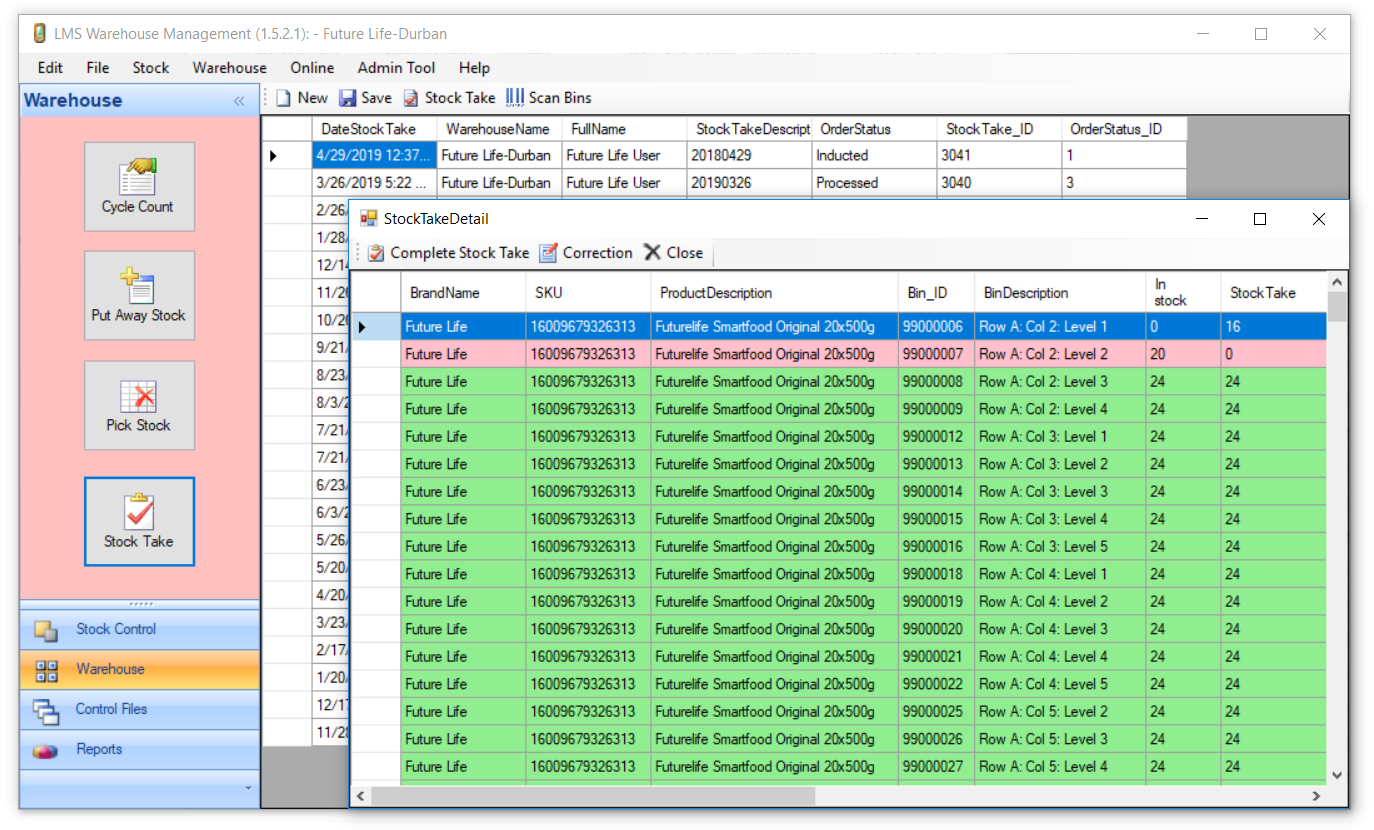Screen dimensions: 1374x830
Task: Select row header of bin 99000007 row
Action: 377,354
